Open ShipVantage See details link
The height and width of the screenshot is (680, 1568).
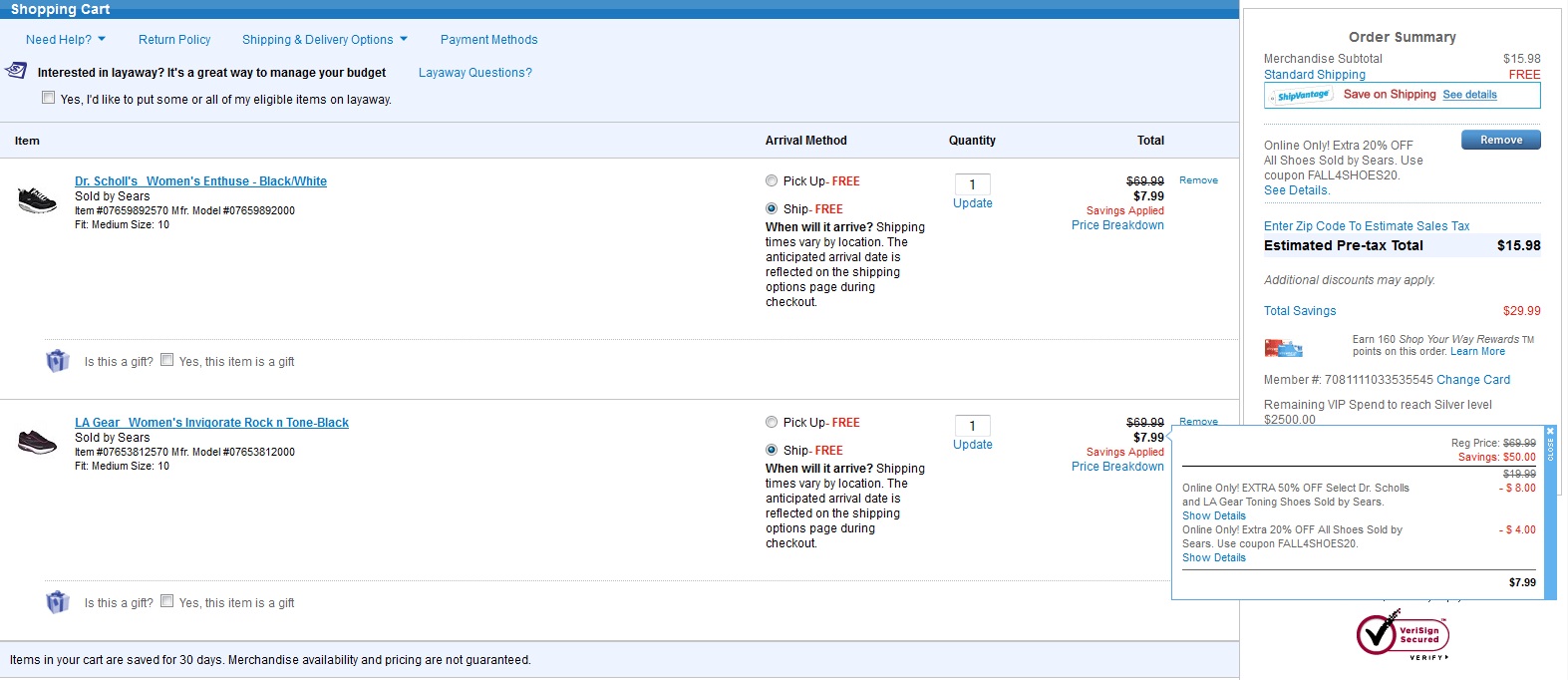(1469, 95)
